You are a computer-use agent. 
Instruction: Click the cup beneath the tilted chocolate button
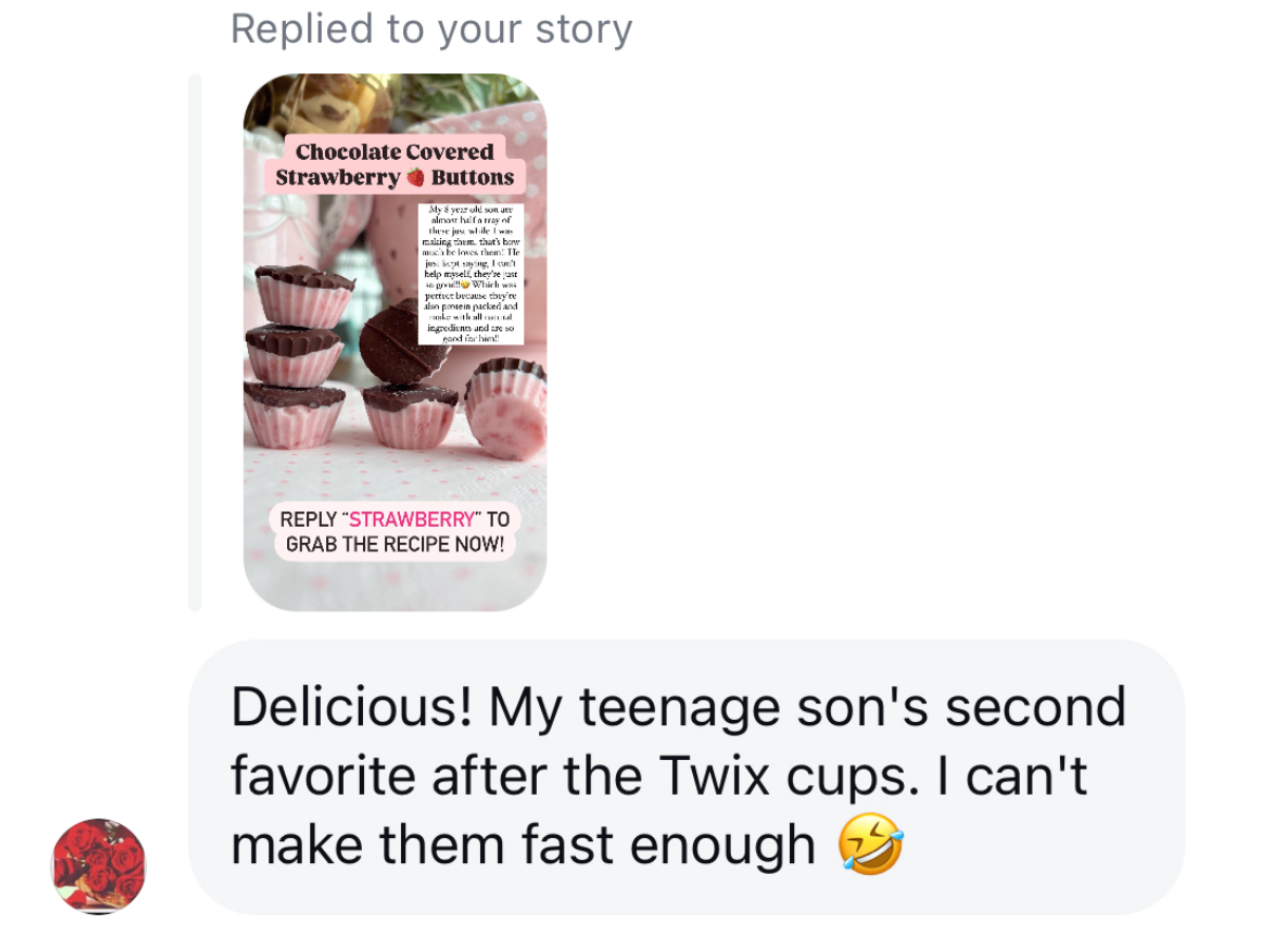coord(408,415)
